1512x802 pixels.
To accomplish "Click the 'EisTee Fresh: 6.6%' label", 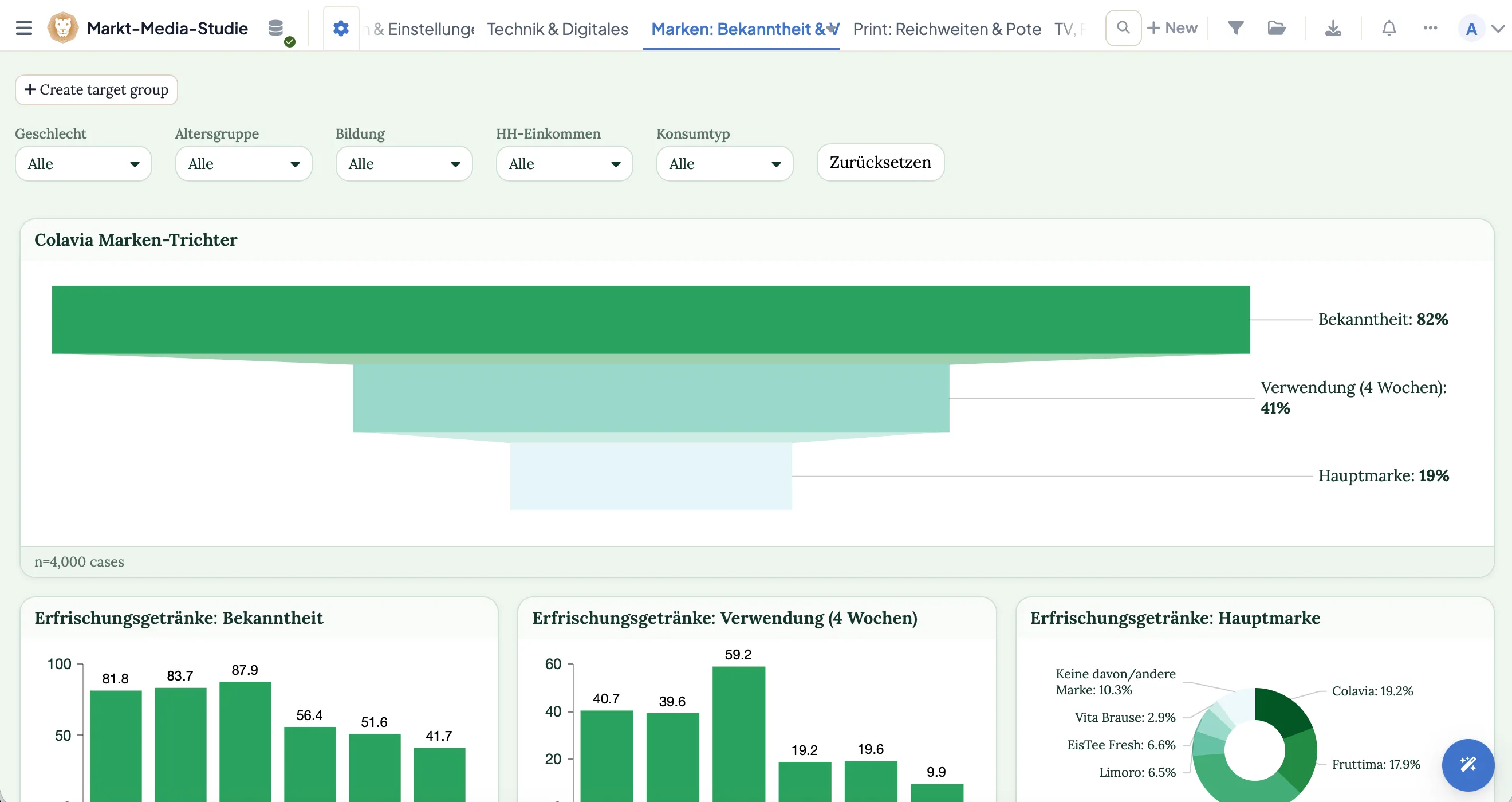I will 1121,745.
